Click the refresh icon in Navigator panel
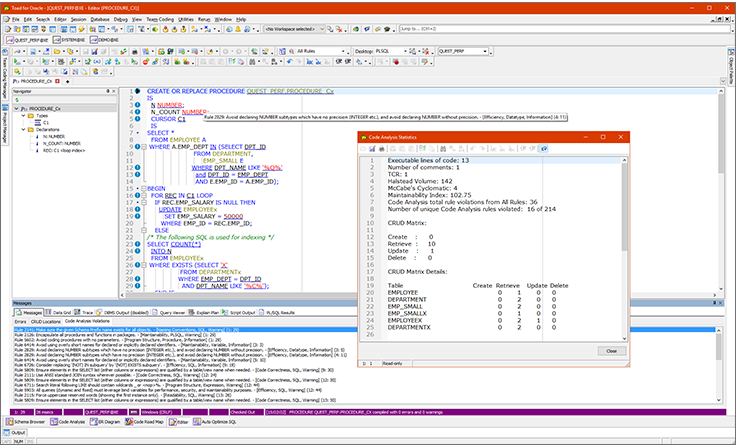736x447 pixels. pos(17,100)
